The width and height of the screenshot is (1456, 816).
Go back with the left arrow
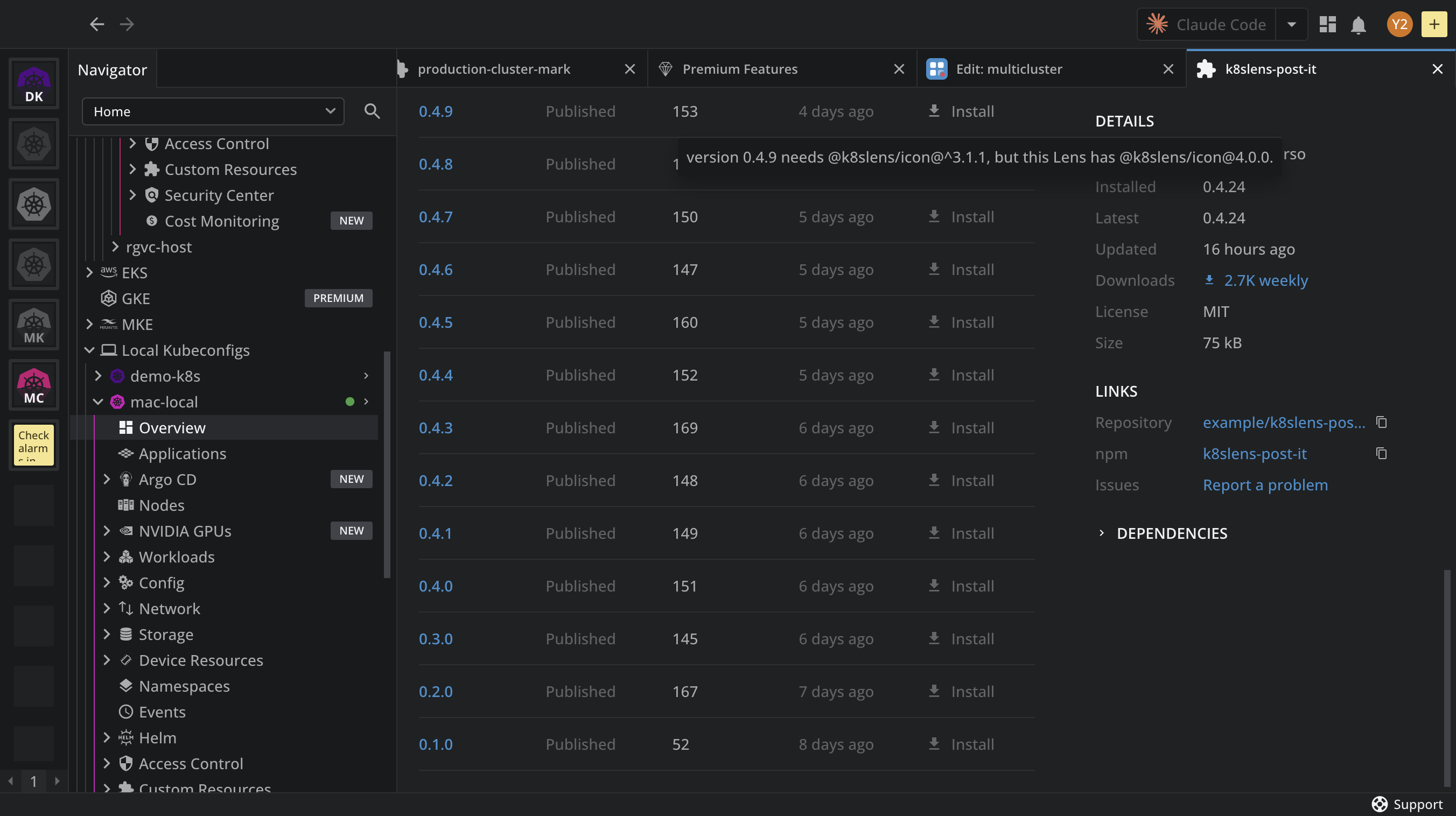click(x=96, y=24)
